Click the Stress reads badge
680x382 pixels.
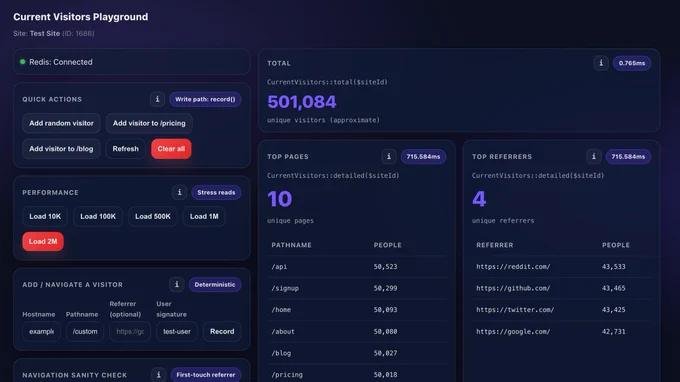(216, 192)
